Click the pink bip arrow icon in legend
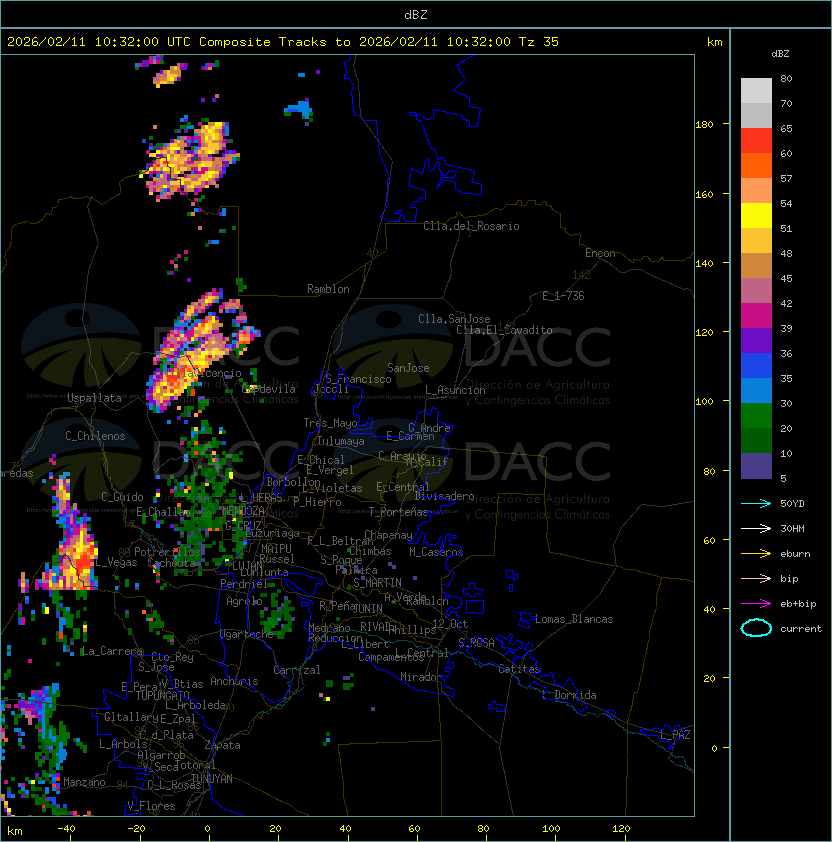The image size is (832, 842). pos(756,578)
